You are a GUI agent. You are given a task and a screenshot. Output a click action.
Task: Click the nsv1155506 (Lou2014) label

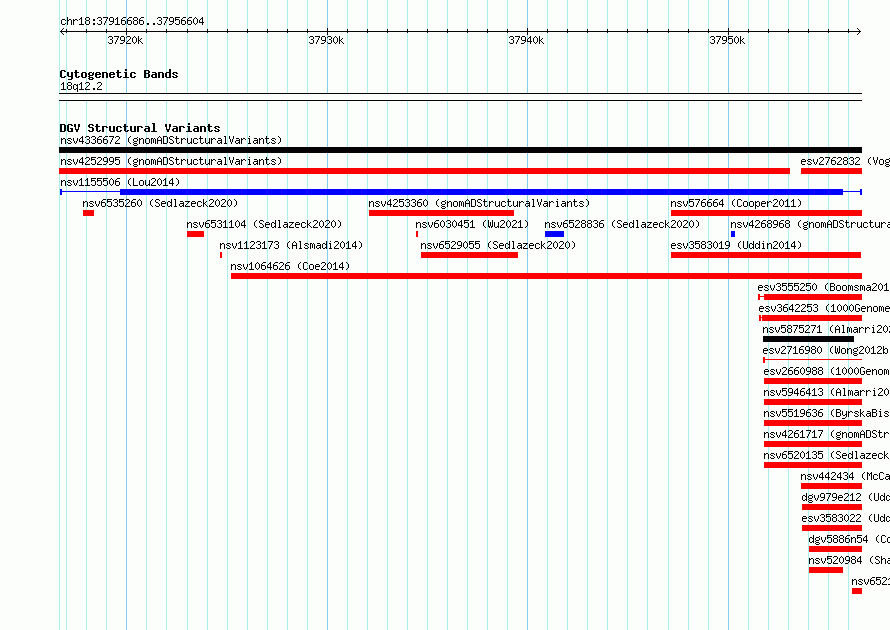point(120,182)
